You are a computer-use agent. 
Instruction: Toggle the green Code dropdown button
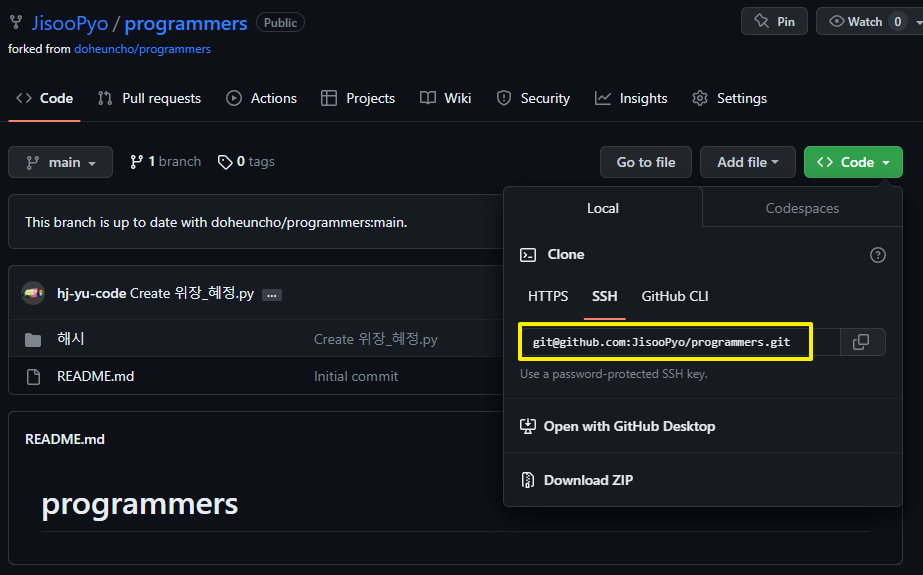click(853, 162)
